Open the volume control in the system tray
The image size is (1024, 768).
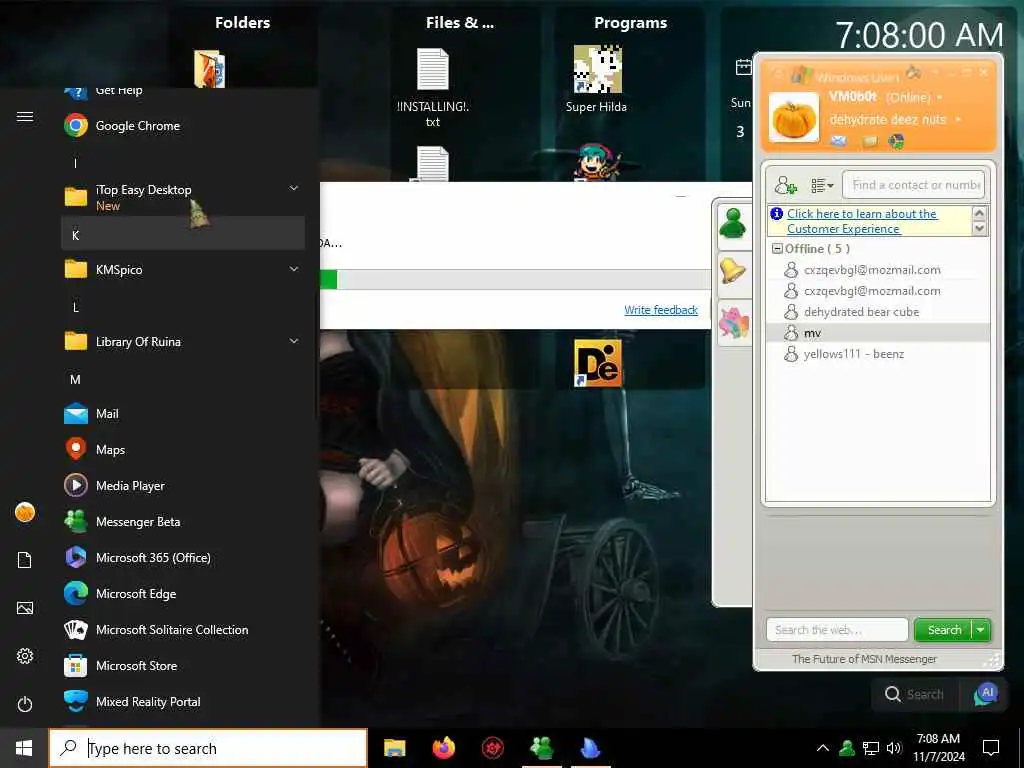(x=894, y=748)
